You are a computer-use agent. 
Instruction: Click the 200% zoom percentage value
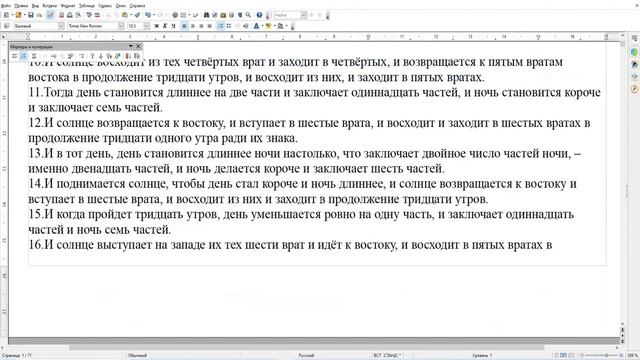632,356
